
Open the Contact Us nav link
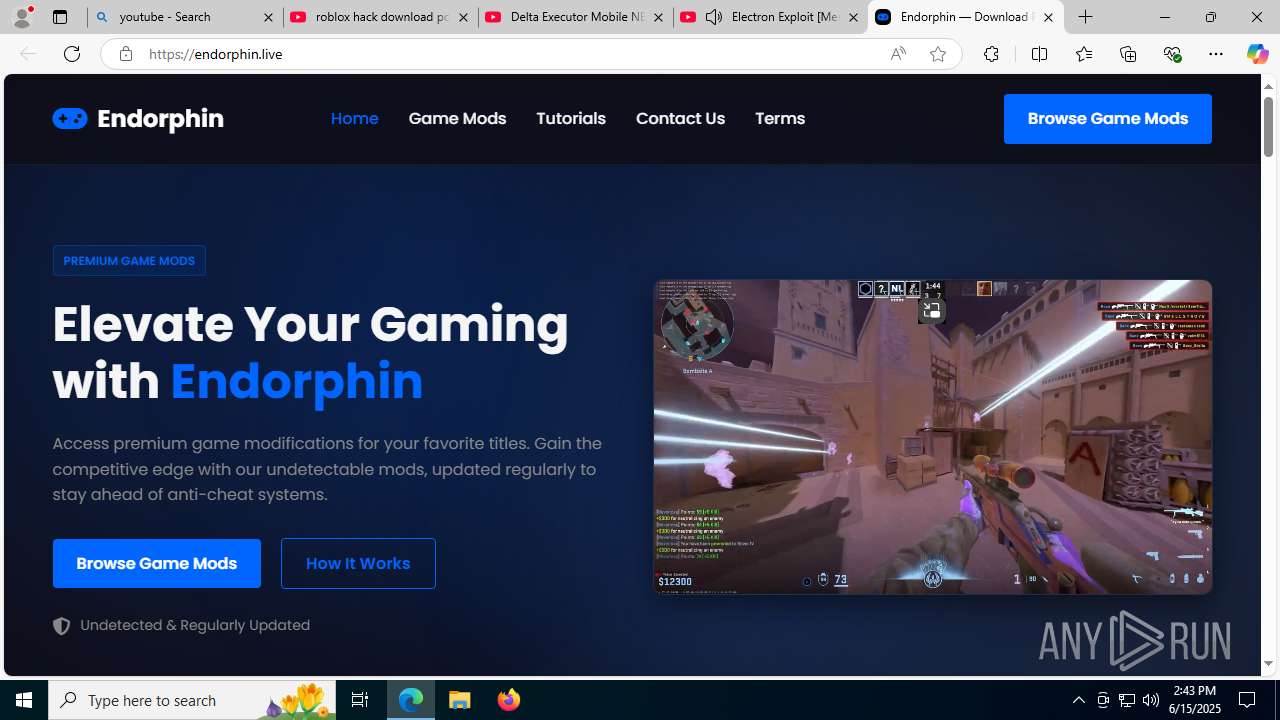[x=680, y=118]
